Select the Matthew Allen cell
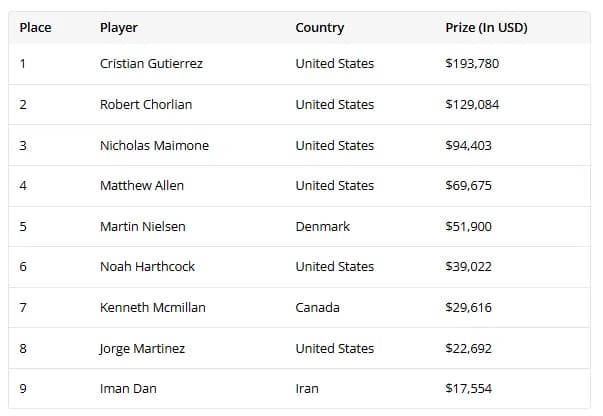603x416 pixels. click(142, 186)
